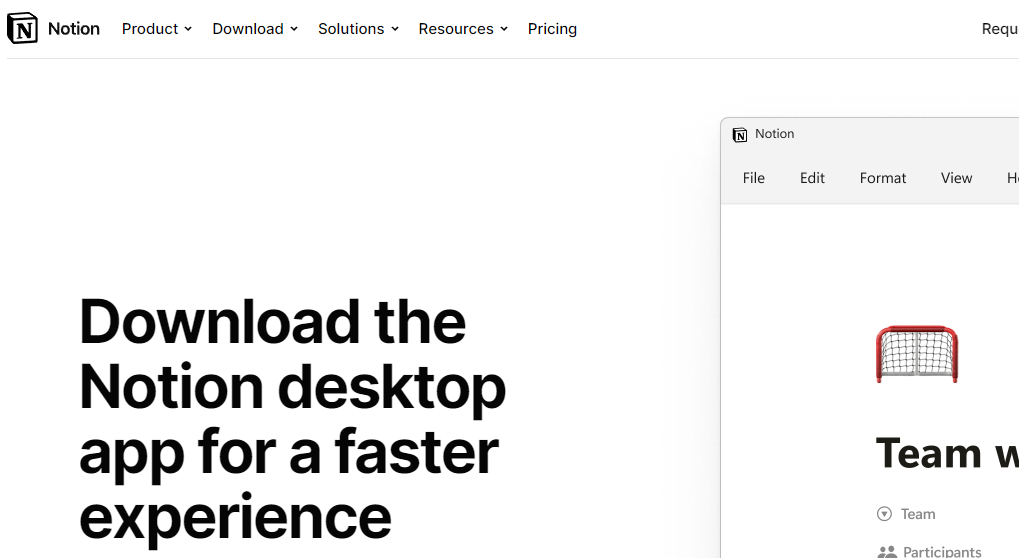The width and height of the screenshot is (1019, 558).
Task: Click the people icon beside Participants
Action: tap(886, 551)
